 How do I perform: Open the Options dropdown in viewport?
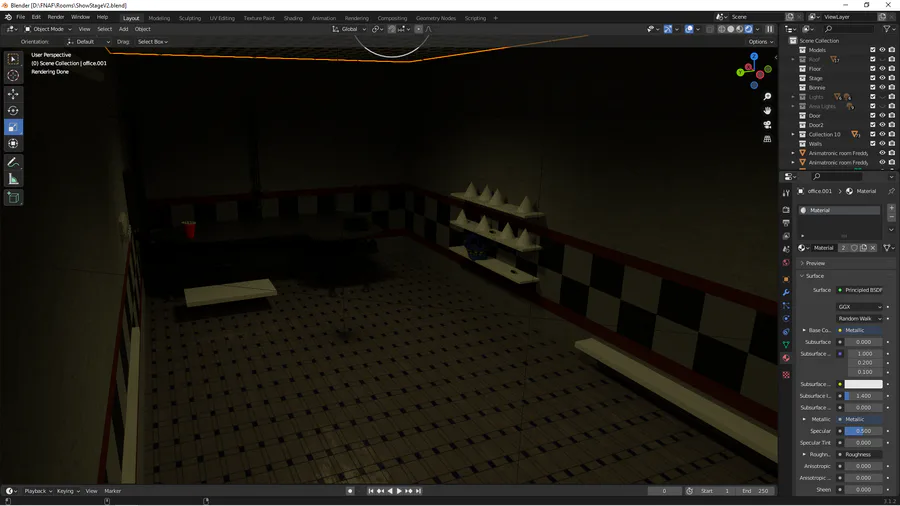(x=761, y=42)
